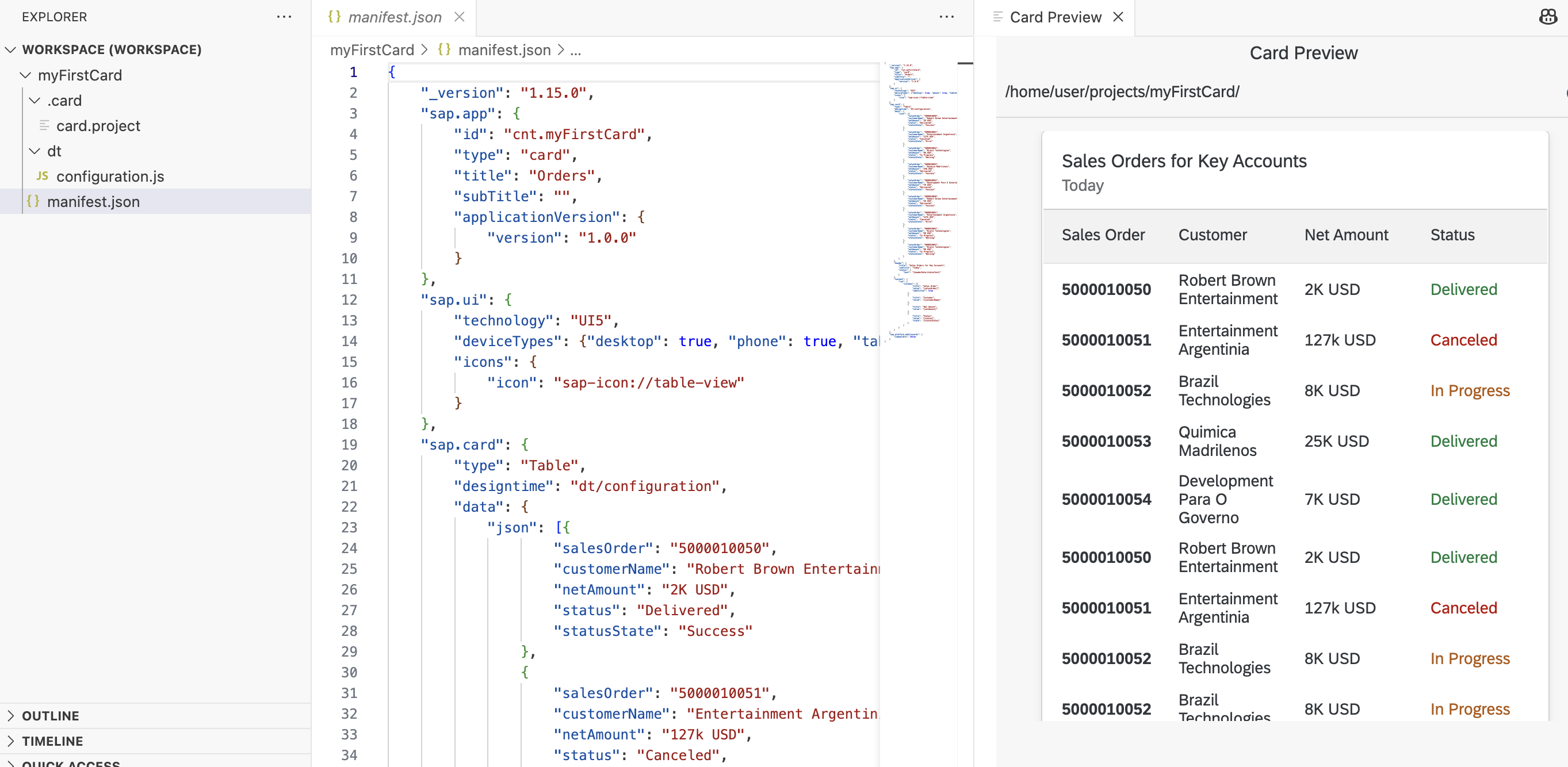Click the JSON braces icon on the manifest.json tab
This screenshot has width=1568, height=767.
point(334,17)
